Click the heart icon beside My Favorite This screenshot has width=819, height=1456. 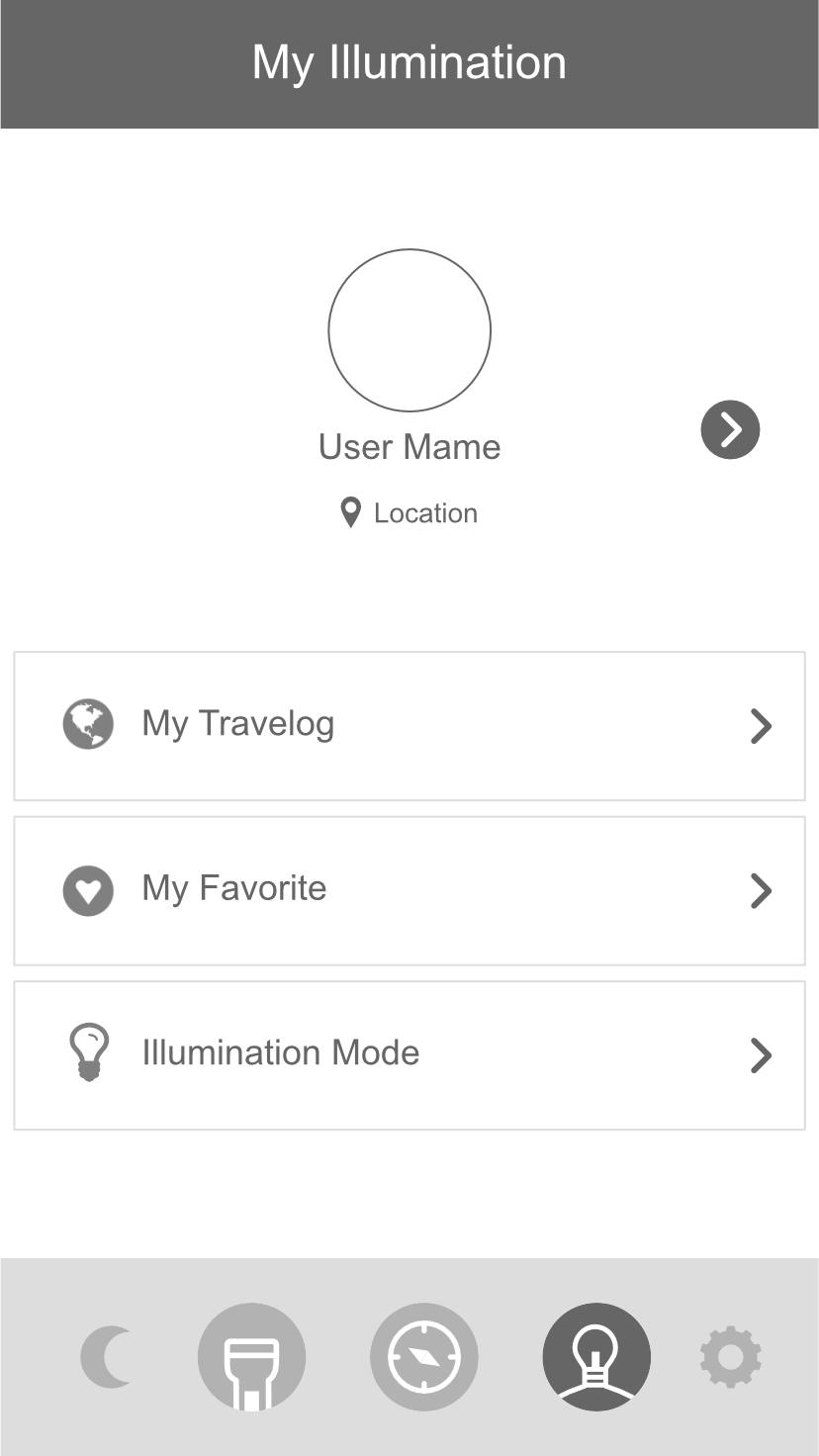88,890
